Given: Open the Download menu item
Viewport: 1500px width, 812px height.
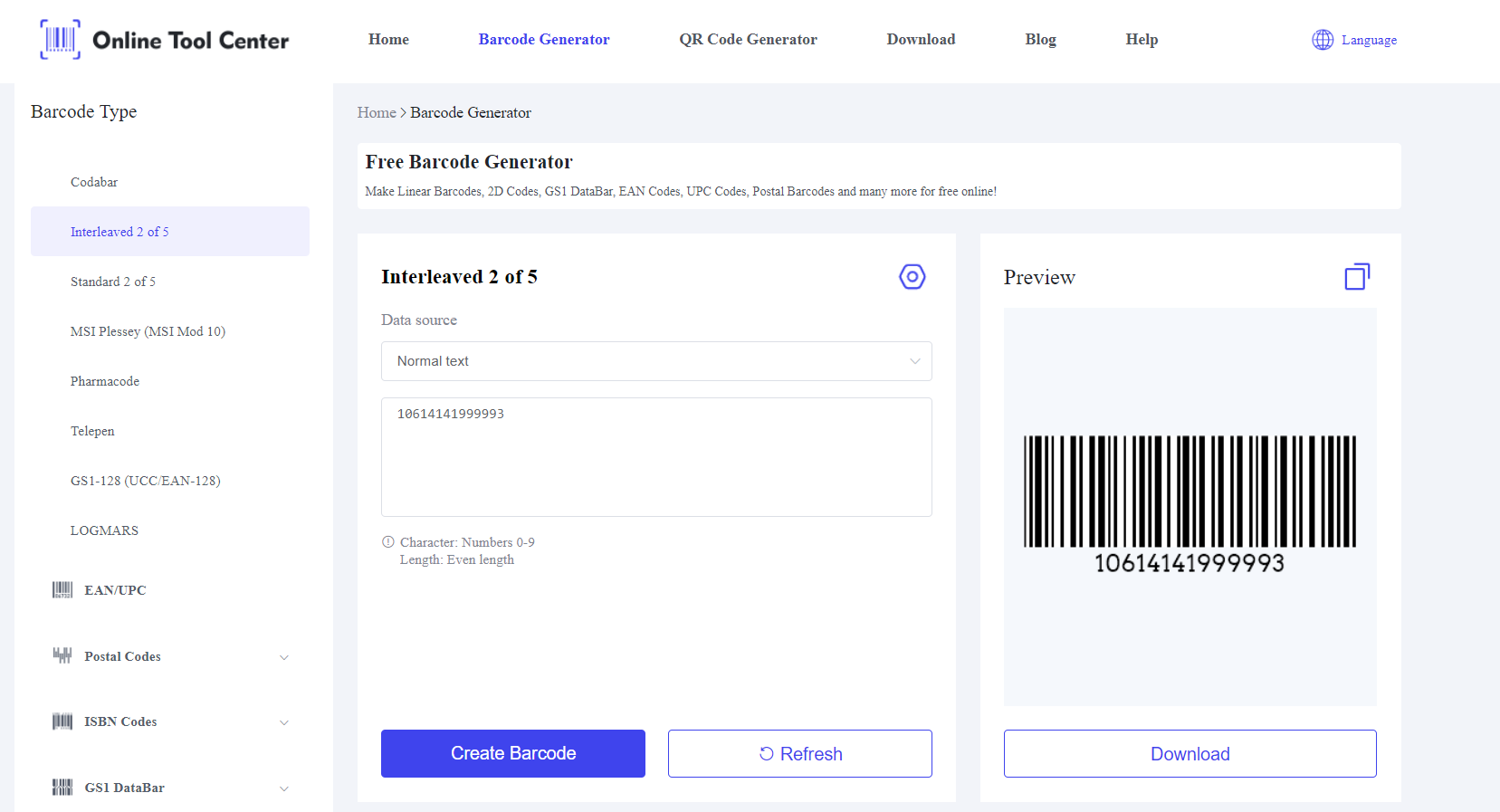Looking at the screenshot, I should tap(921, 40).
